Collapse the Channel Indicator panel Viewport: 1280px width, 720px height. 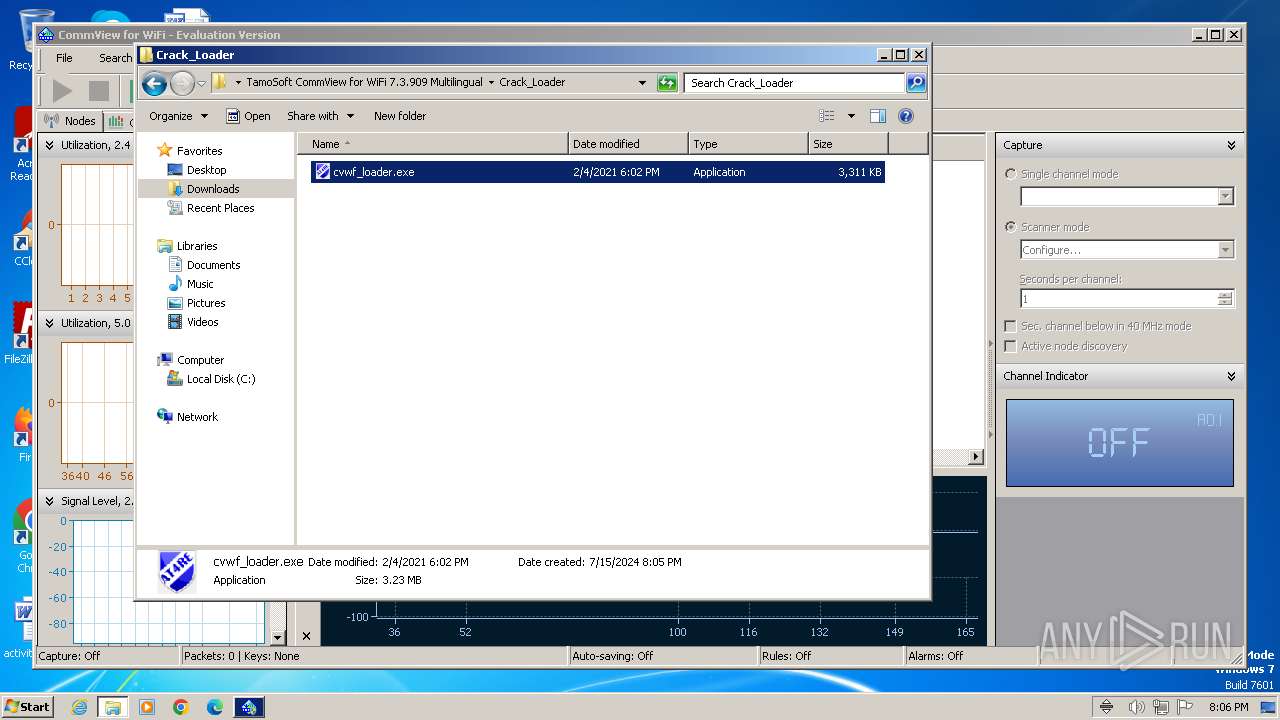1231,376
